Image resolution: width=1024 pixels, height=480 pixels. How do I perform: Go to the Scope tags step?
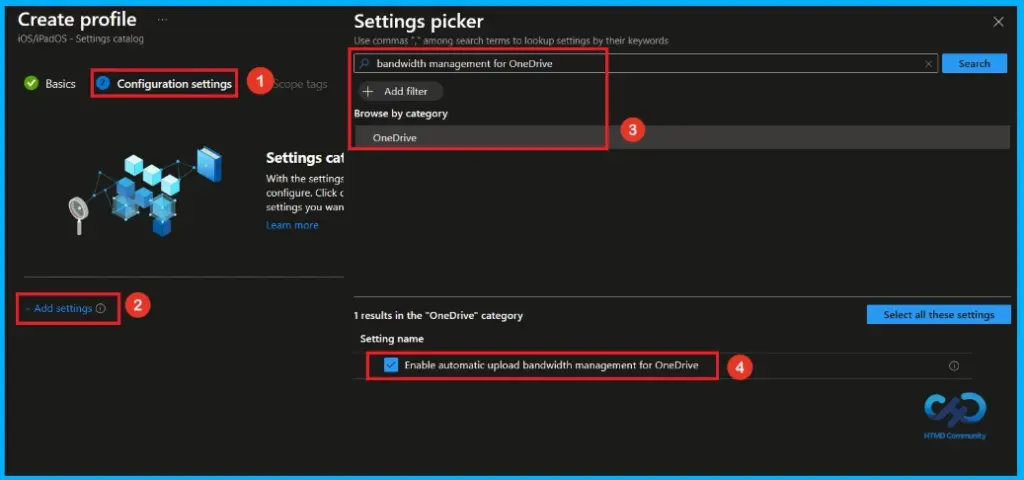pos(300,84)
